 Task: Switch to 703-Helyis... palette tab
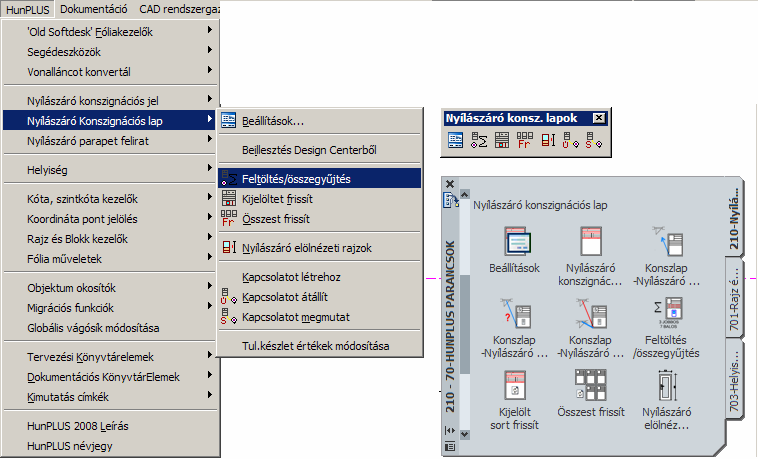(x=734, y=378)
